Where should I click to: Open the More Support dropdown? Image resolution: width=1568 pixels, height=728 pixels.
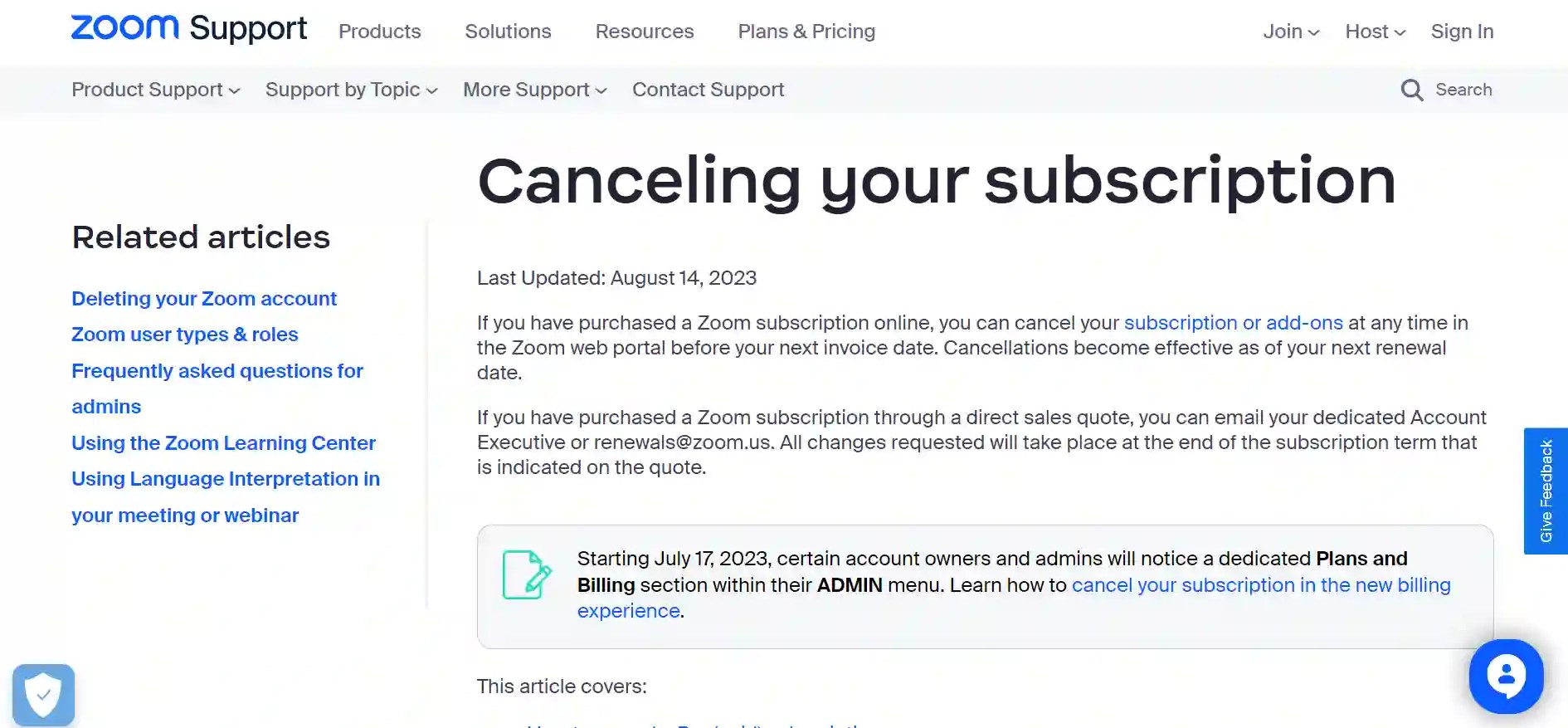(534, 90)
